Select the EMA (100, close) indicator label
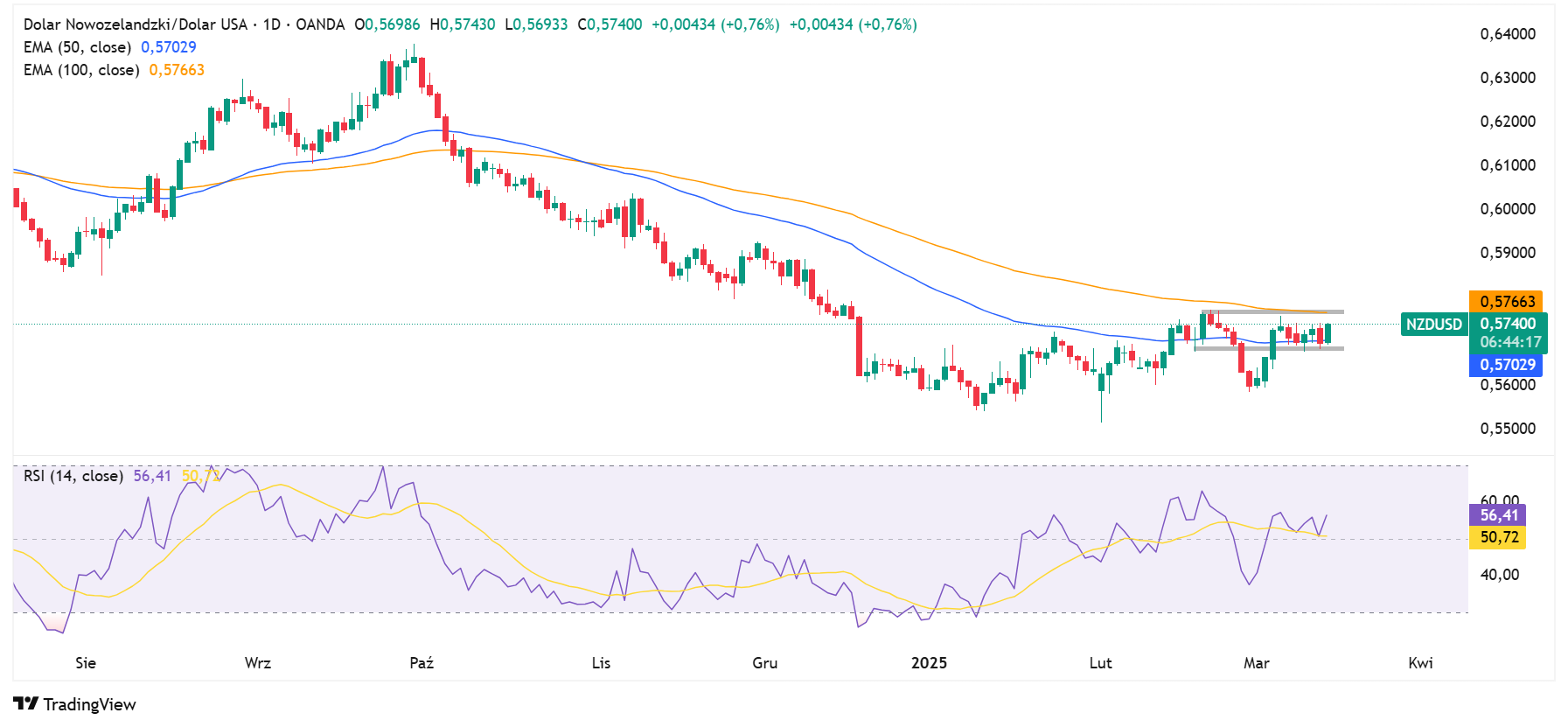The width and height of the screenshot is (1568, 727). point(81,70)
